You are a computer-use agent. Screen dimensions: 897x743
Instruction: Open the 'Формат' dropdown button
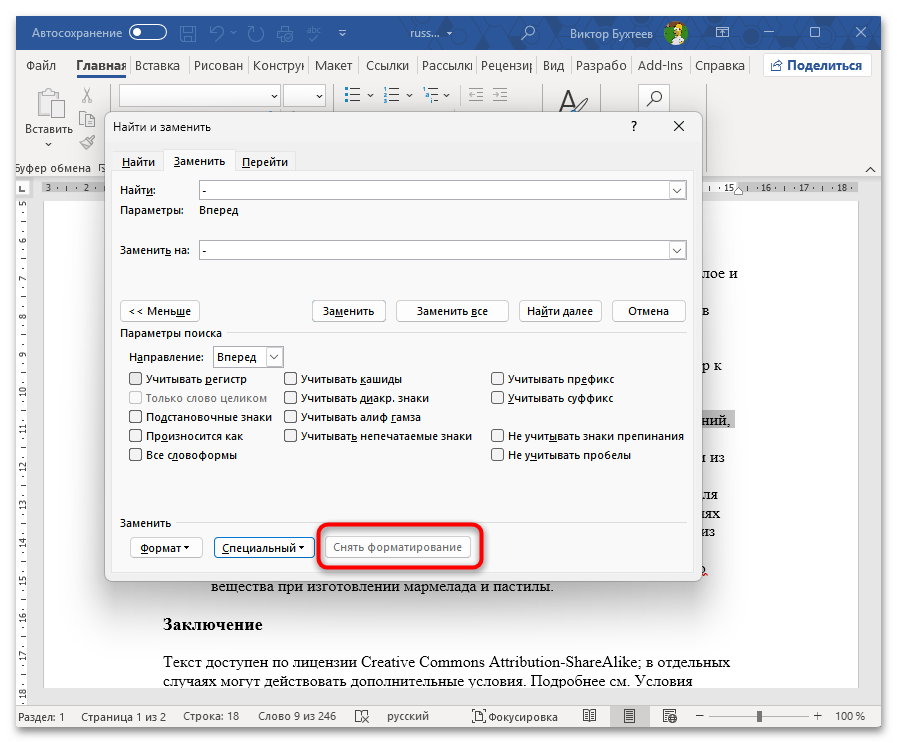click(x=166, y=548)
